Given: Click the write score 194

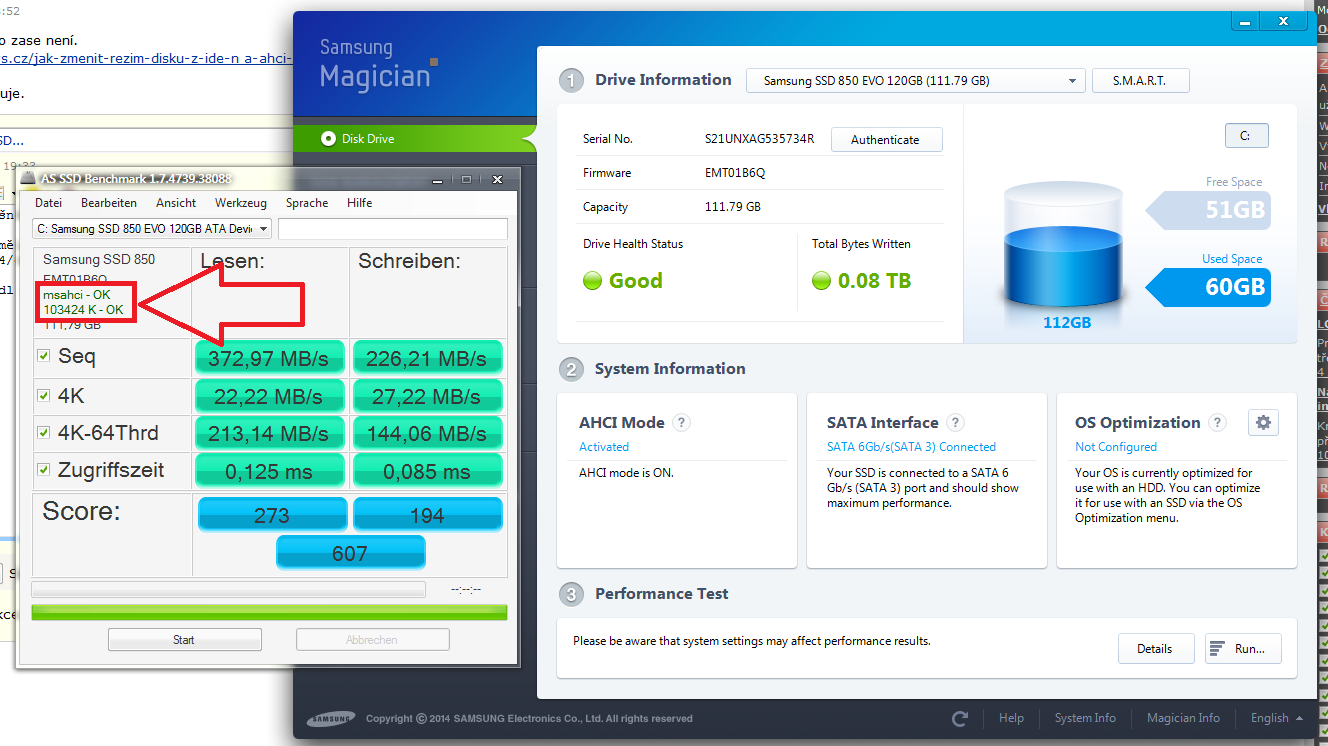Looking at the screenshot, I should pos(427,514).
